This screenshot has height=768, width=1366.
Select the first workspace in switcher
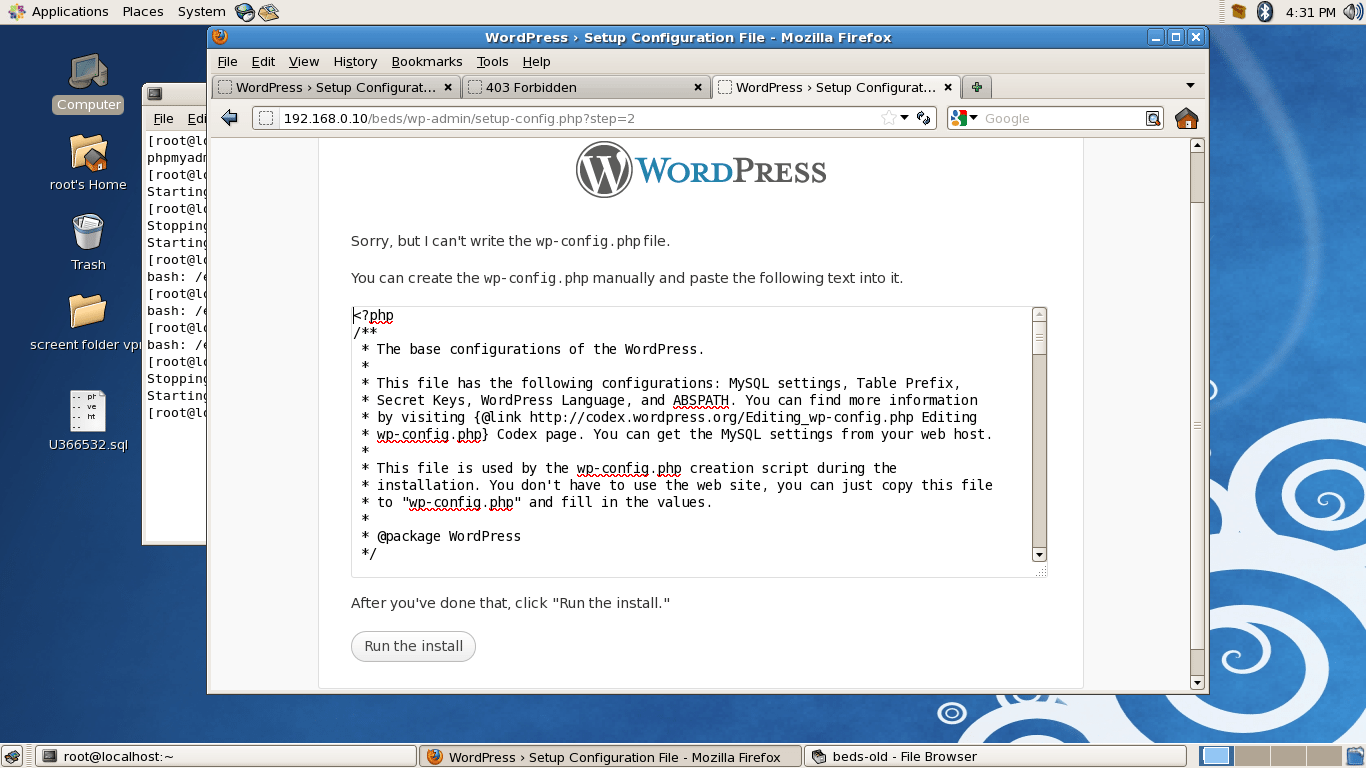(x=1217, y=756)
